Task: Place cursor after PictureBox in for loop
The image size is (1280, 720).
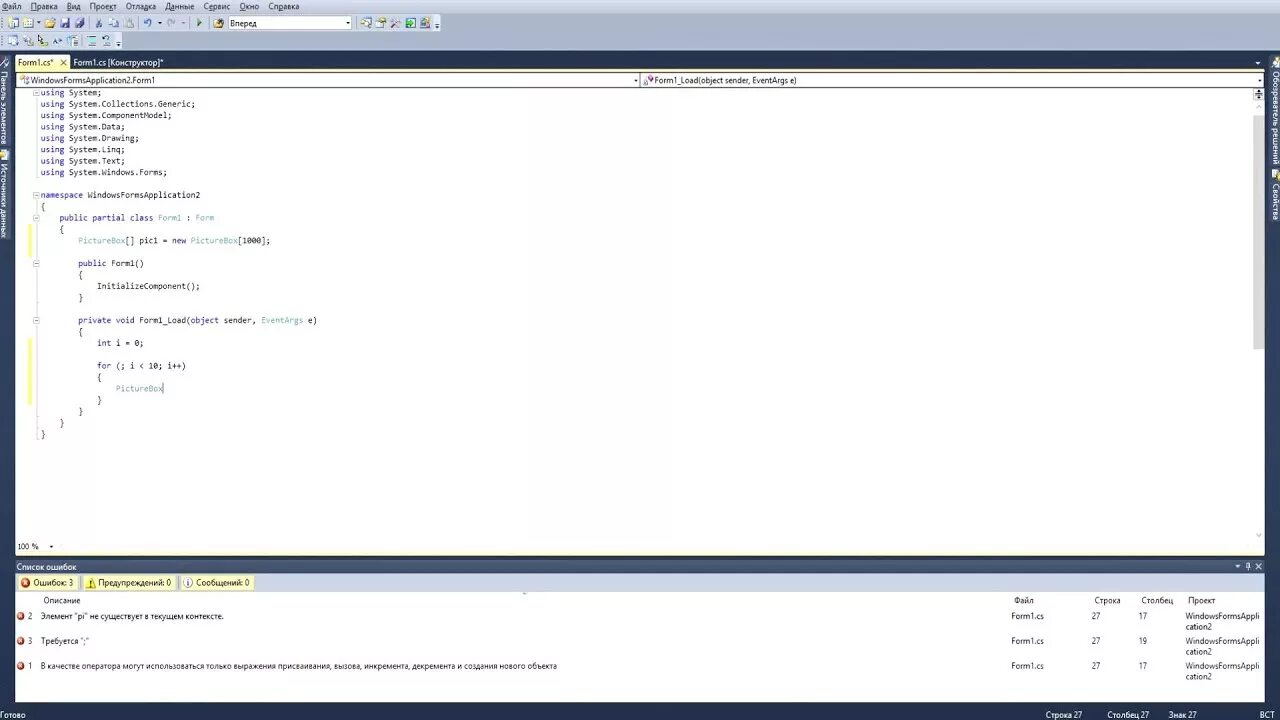Action: (x=163, y=388)
